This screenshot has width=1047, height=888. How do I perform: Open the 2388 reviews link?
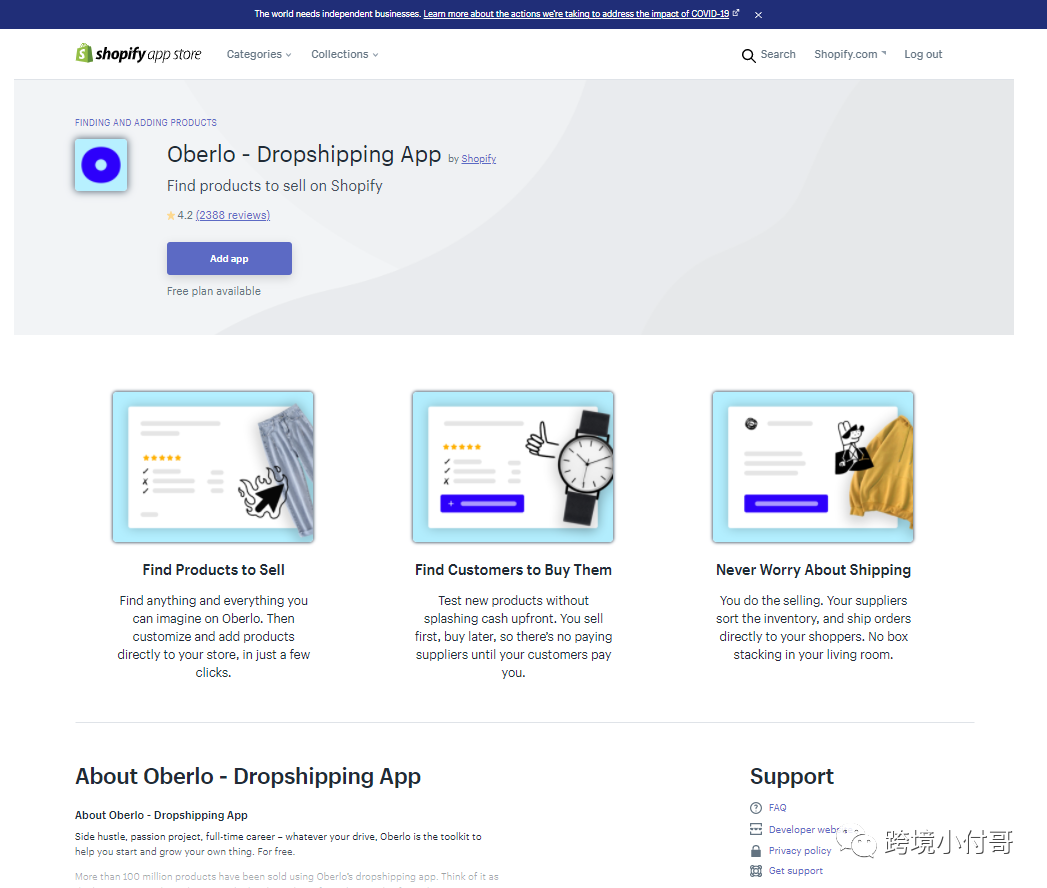(x=233, y=215)
